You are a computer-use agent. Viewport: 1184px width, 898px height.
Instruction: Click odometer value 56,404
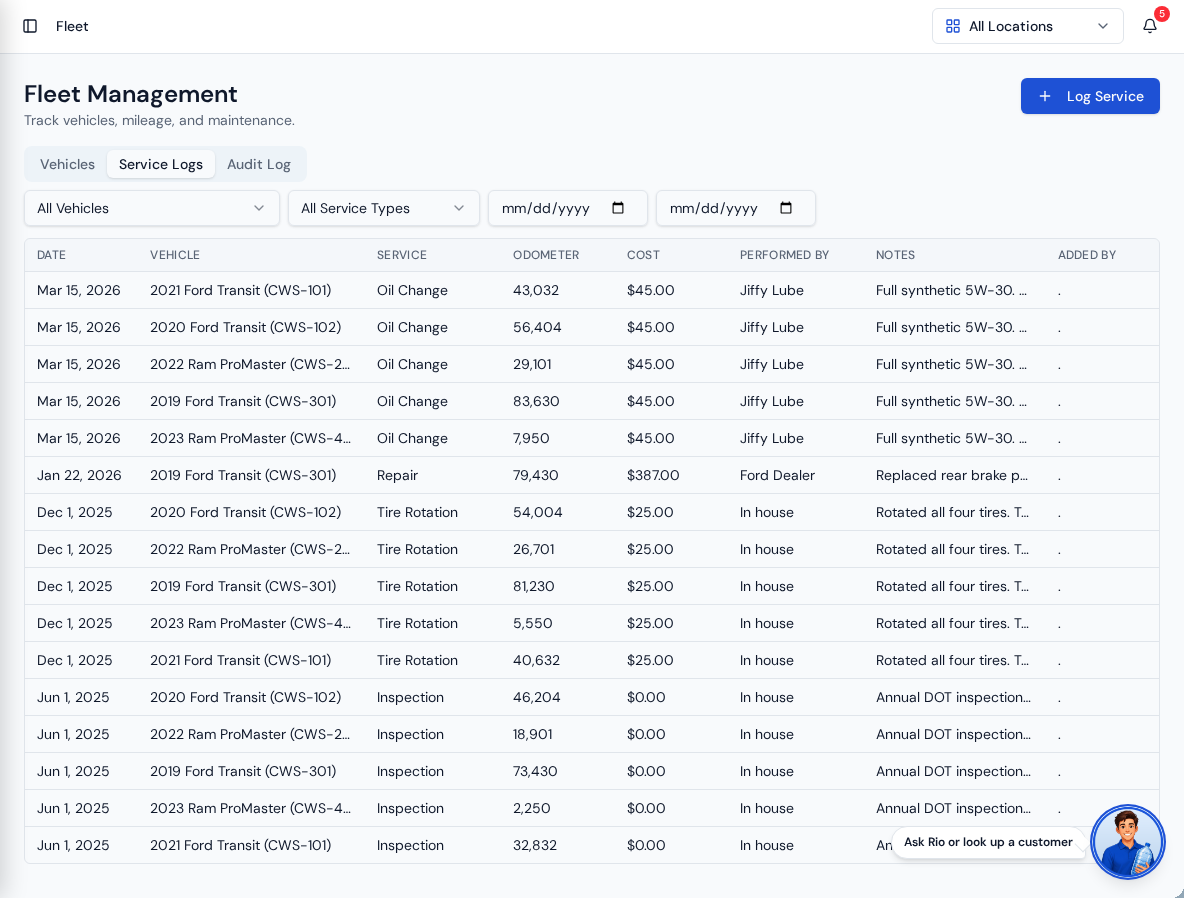pyautogui.click(x=537, y=327)
